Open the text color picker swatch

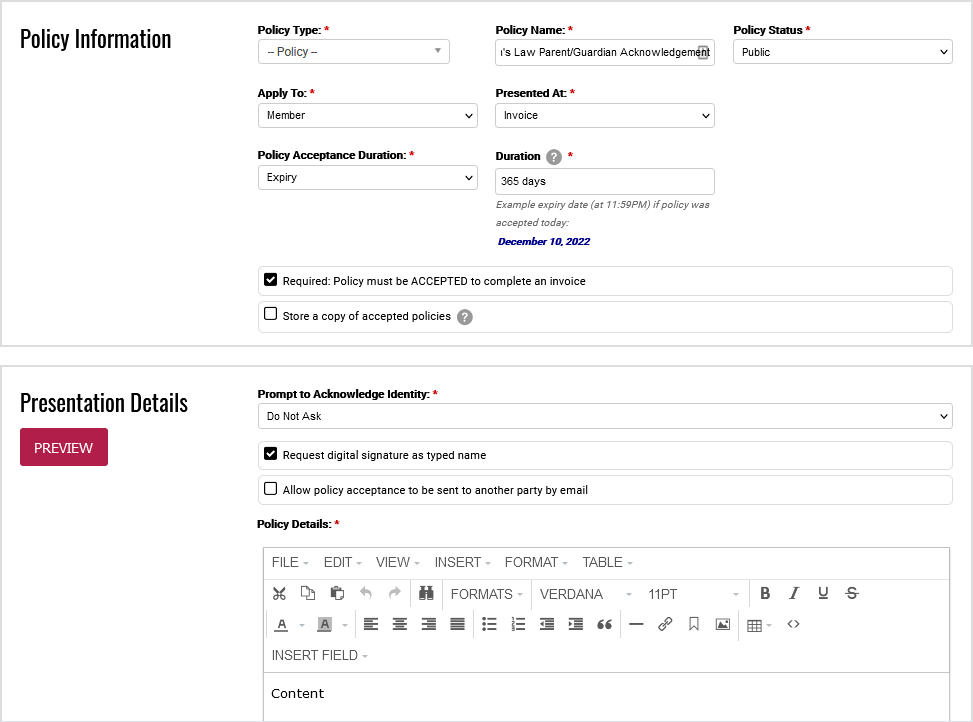tap(282, 625)
